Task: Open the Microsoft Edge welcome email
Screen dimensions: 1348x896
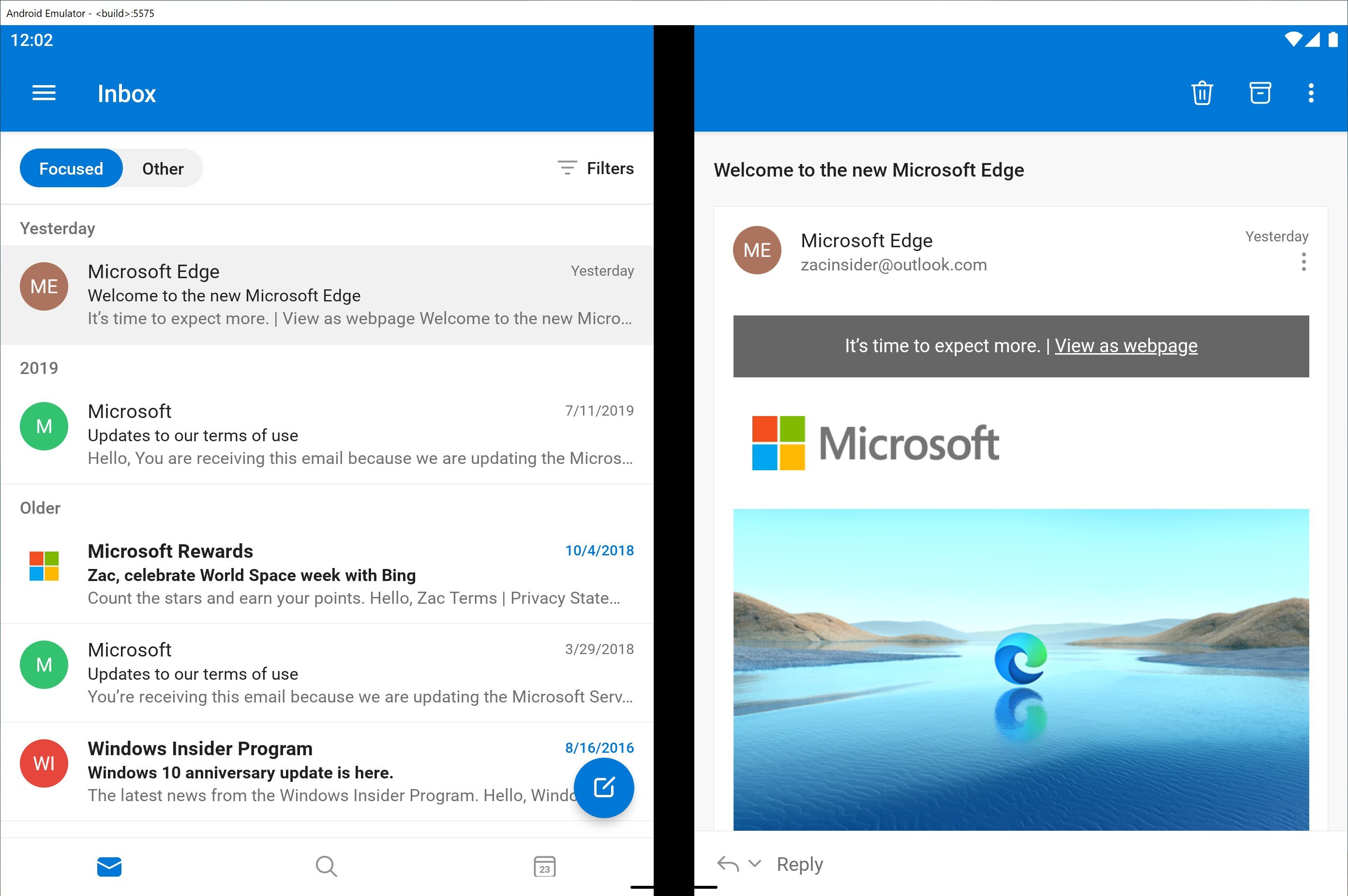Action: (x=327, y=295)
